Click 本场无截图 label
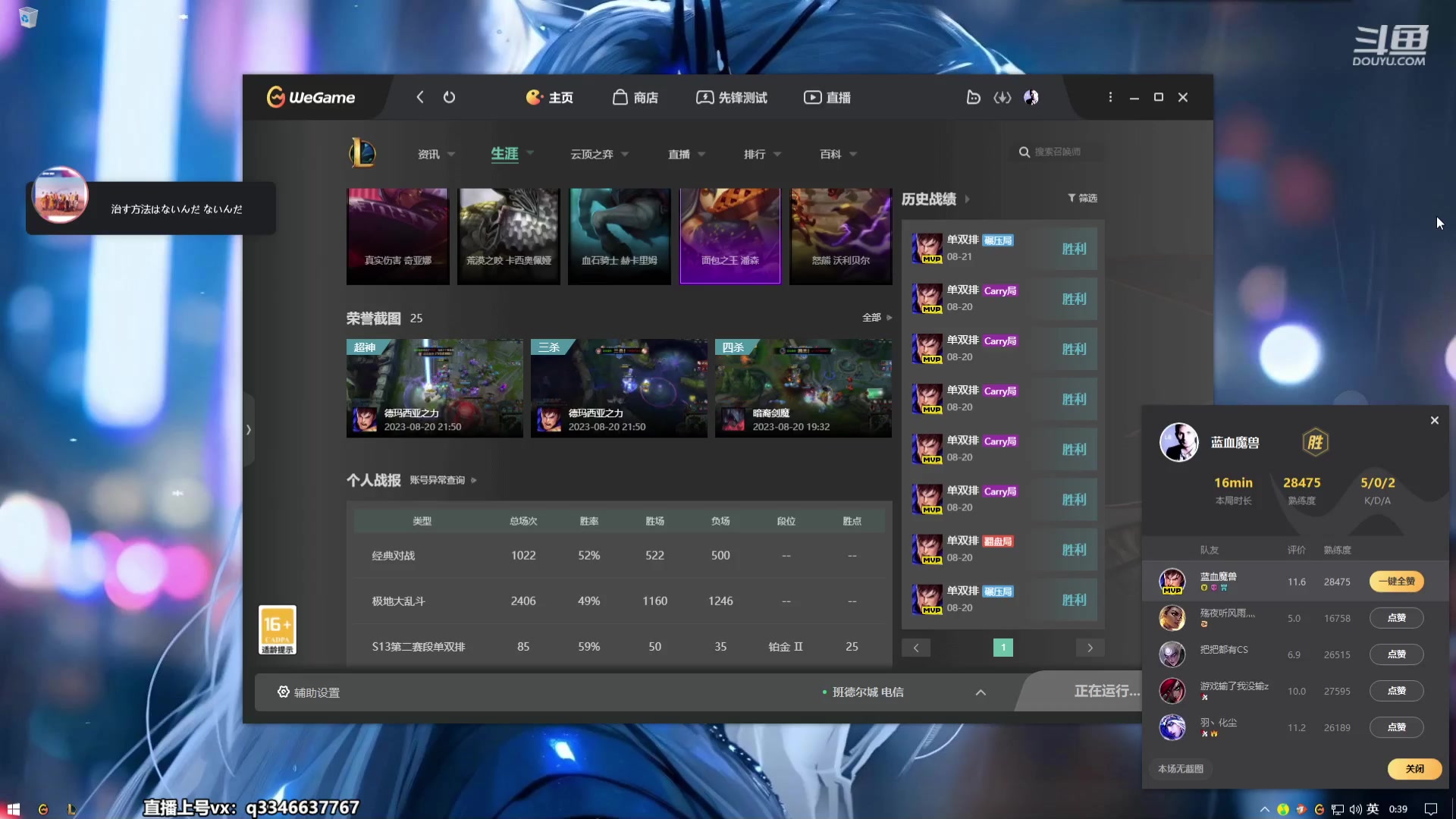This screenshot has height=819, width=1456. 1181,769
